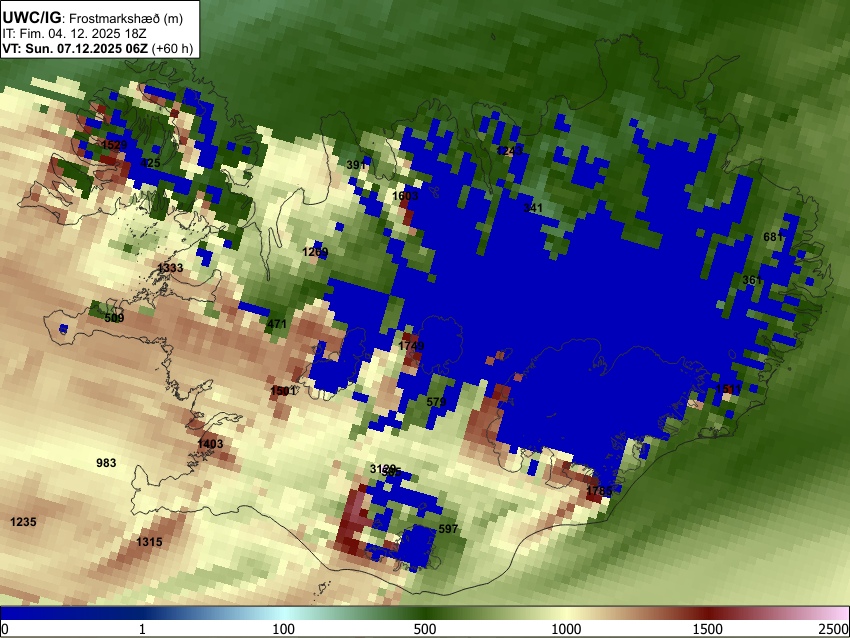850x638 pixels.
Task: Click the map value label 471
Action: (276, 324)
